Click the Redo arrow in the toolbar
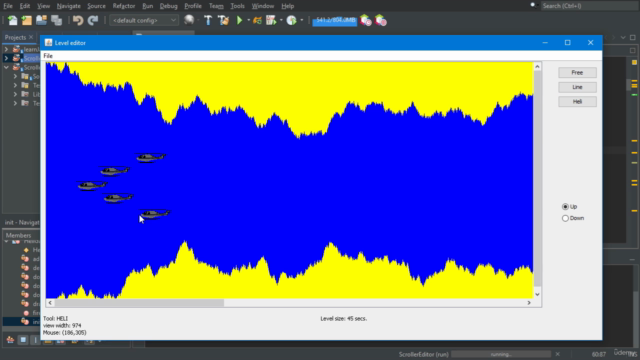 tap(93, 20)
